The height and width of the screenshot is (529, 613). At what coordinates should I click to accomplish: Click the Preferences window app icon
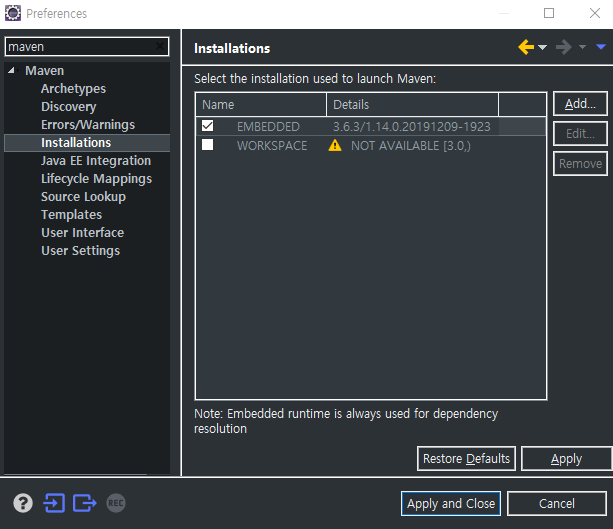[13, 13]
